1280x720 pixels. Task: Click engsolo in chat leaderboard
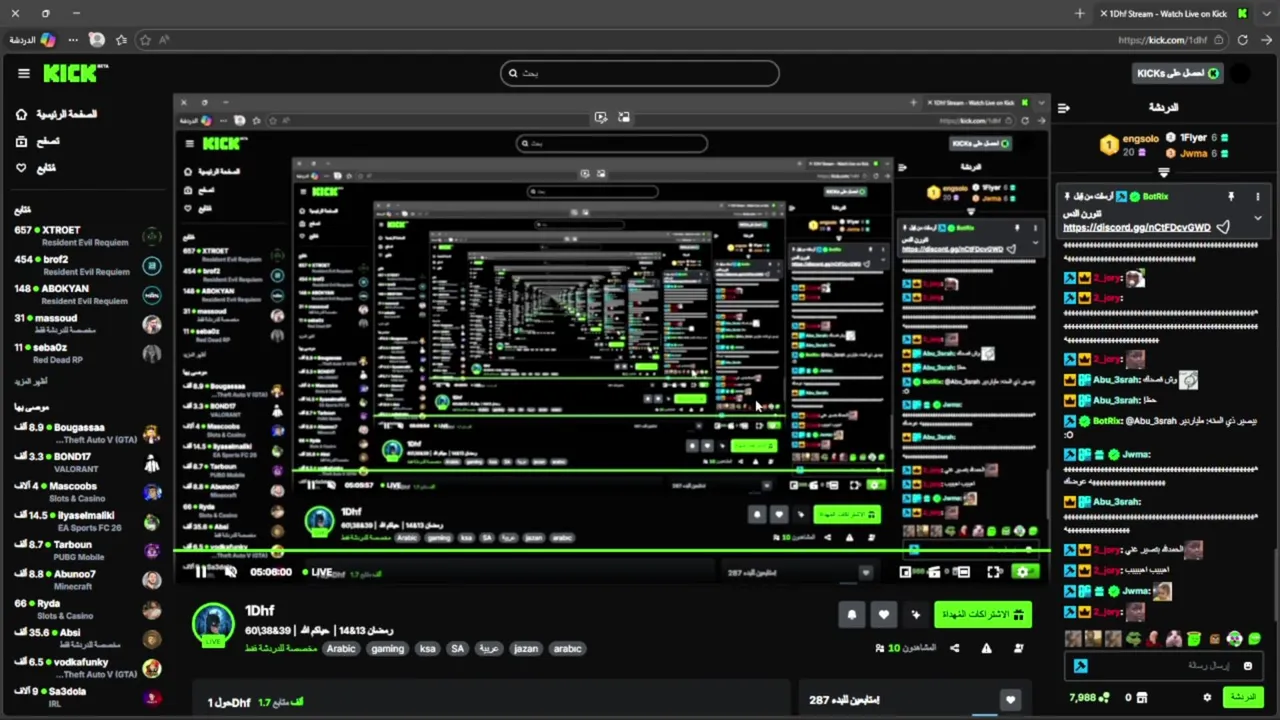[1142, 138]
